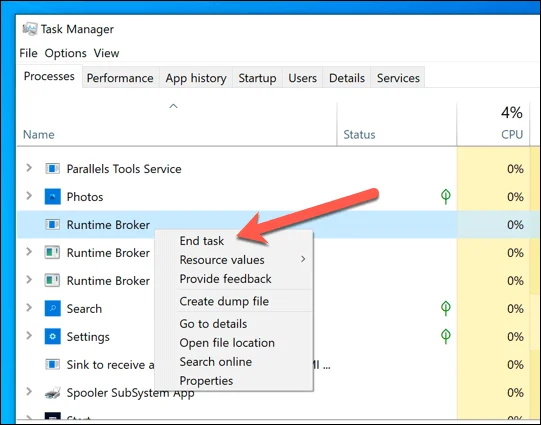The width and height of the screenshot is (541, 425).
Task: Open the Options menu
Action: (66, 53)
